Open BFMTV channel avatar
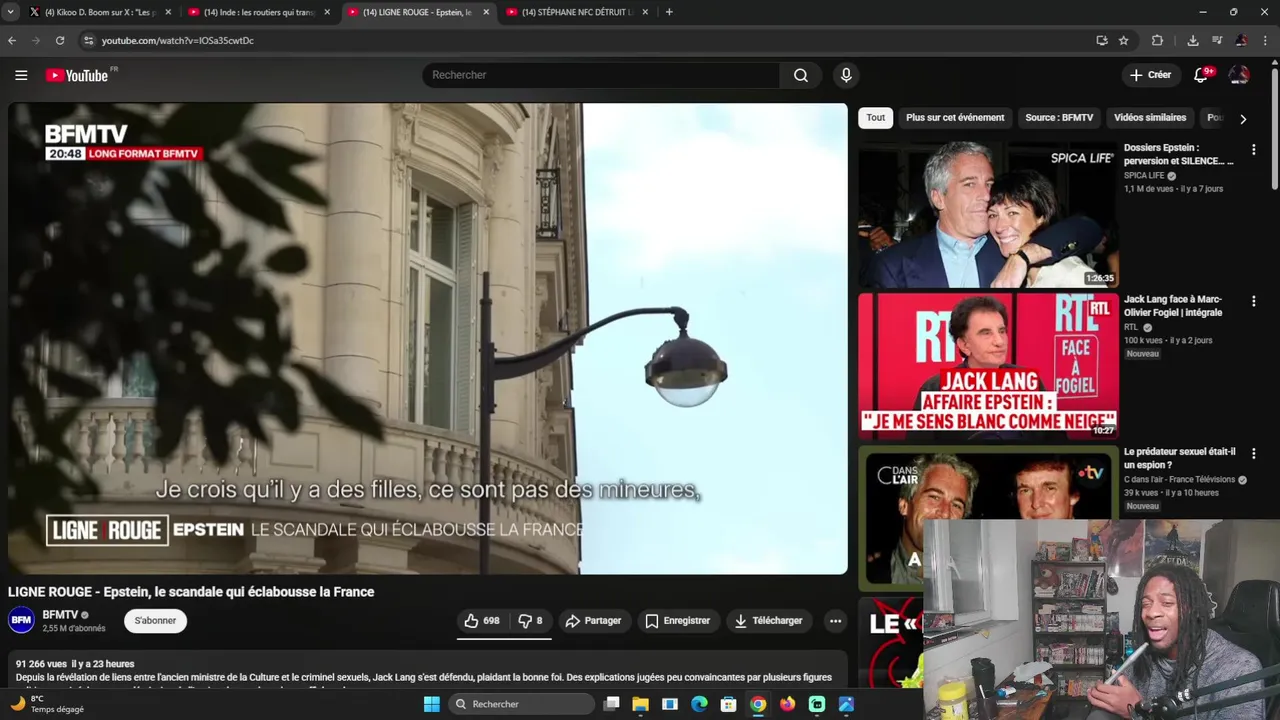The width and height of the screenshot is (1280, 720). [x=22, y=621]
